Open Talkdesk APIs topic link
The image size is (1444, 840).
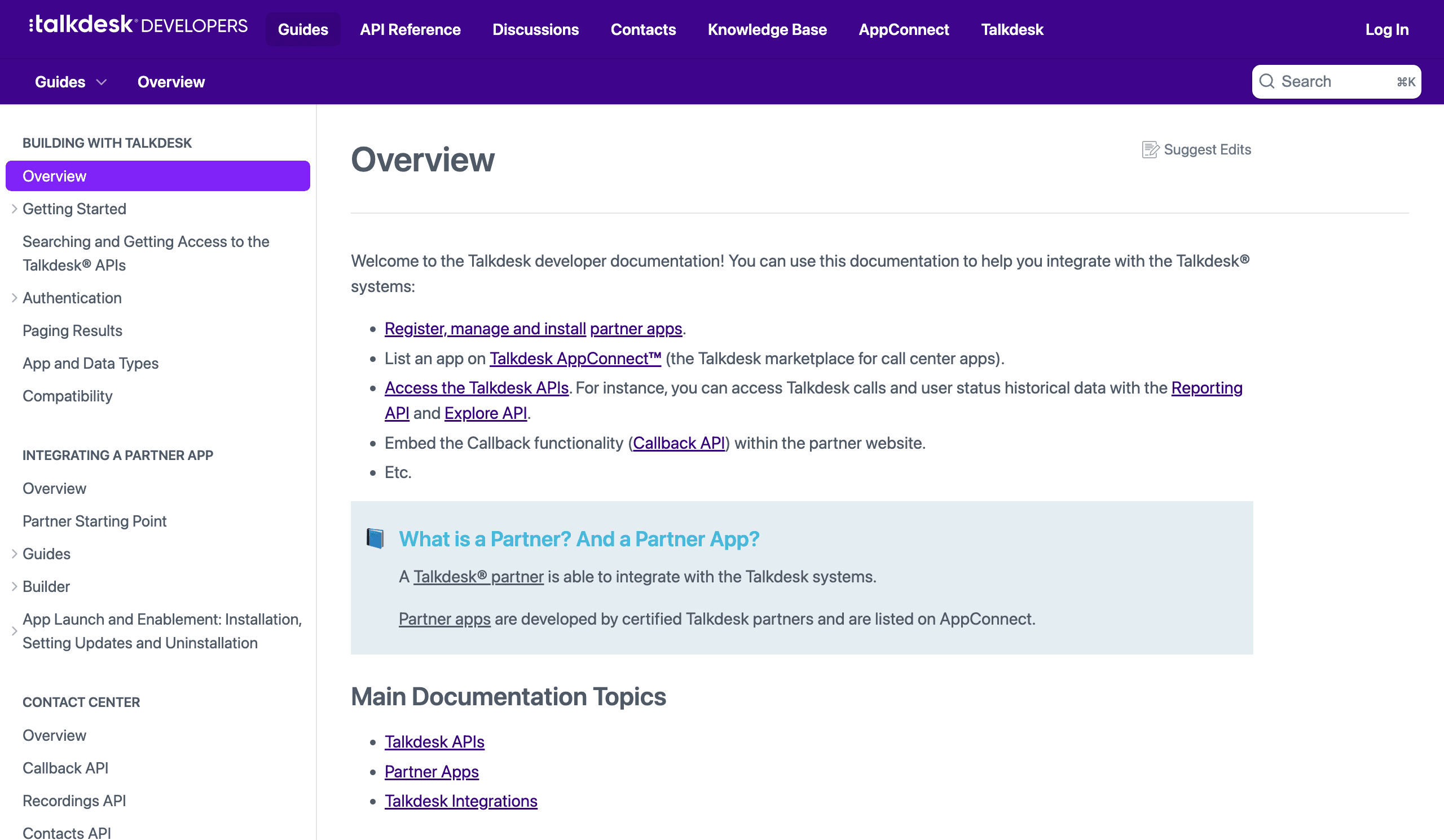pos(434,741)
